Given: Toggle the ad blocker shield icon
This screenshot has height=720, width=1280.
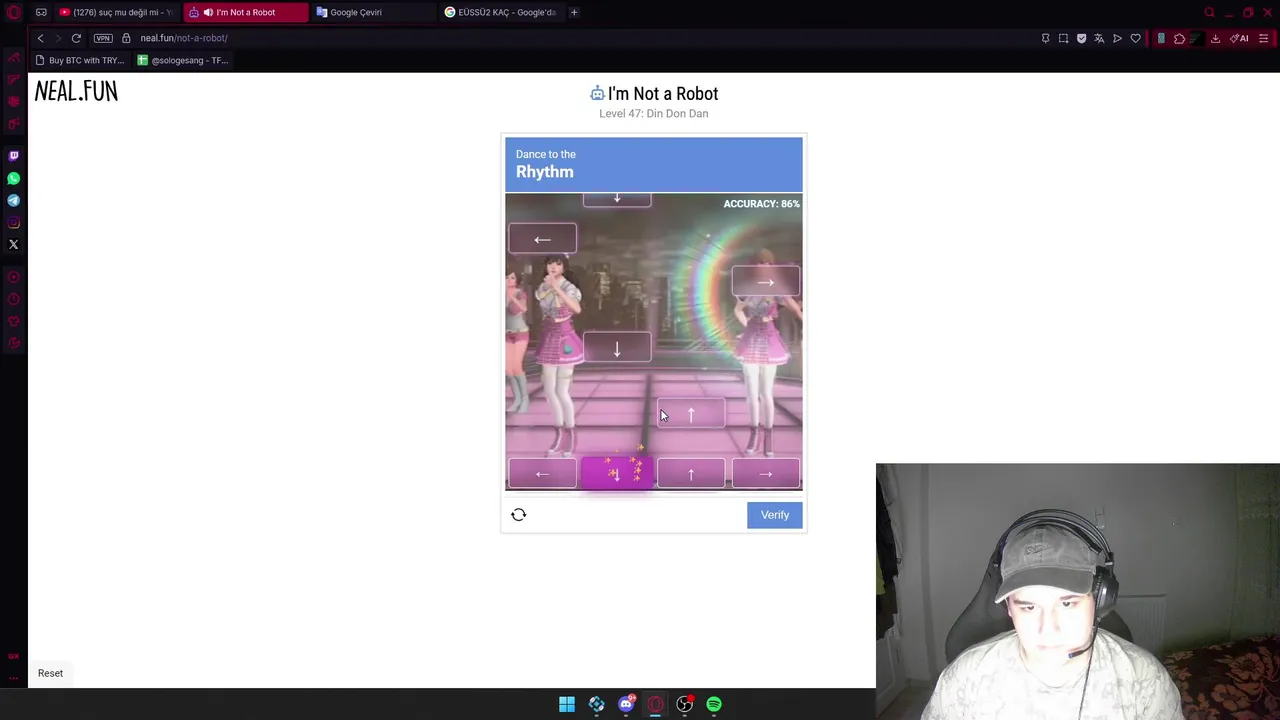Looking at the screenshot, I should point(1081,38).
